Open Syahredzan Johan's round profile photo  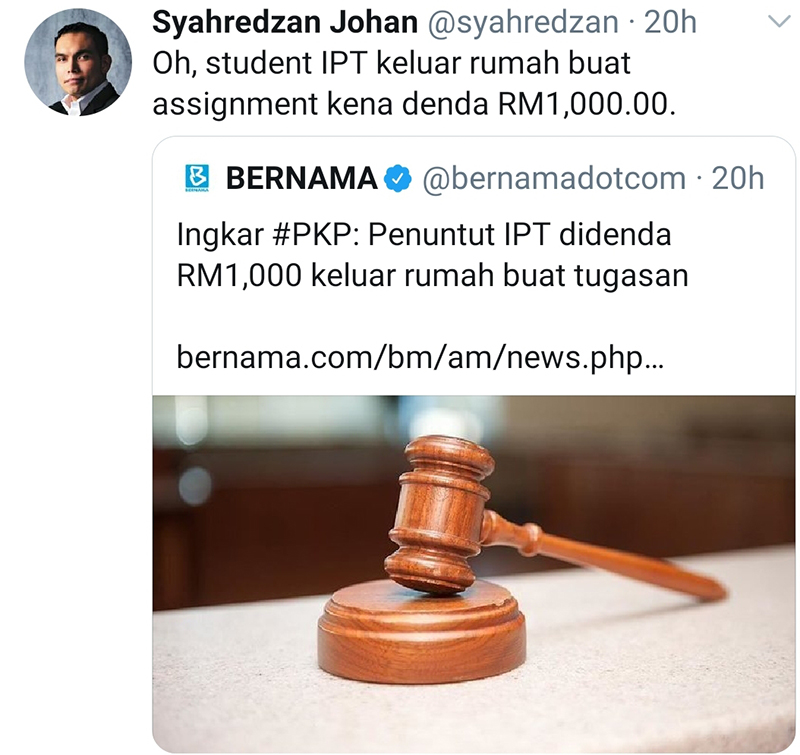click(x=78, y=62)
